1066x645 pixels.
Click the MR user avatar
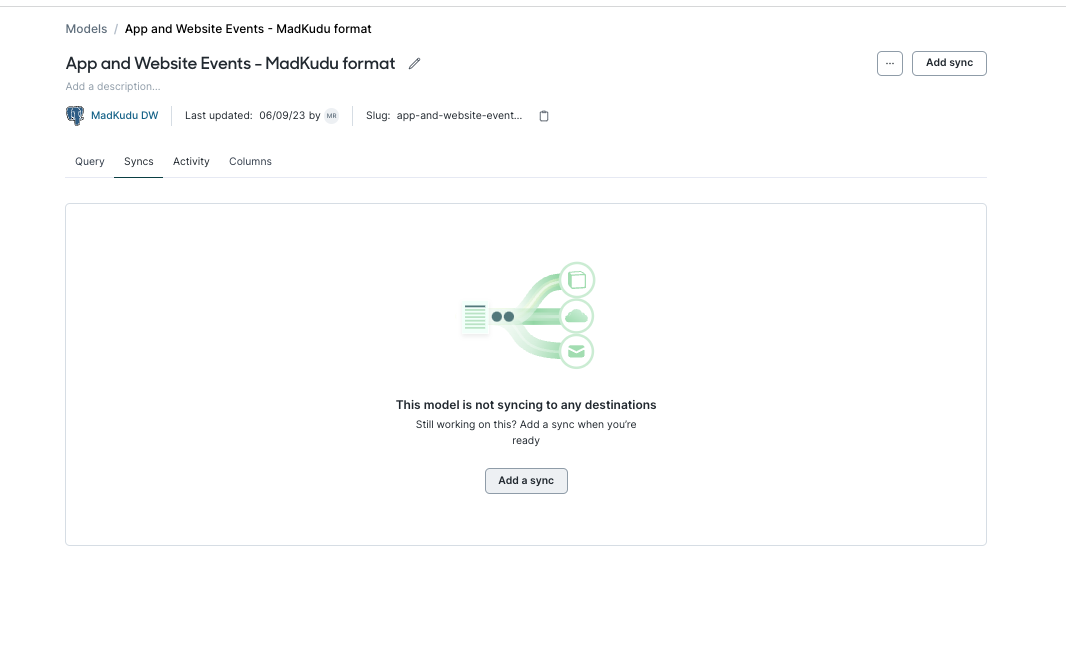(x=331, y=116)
